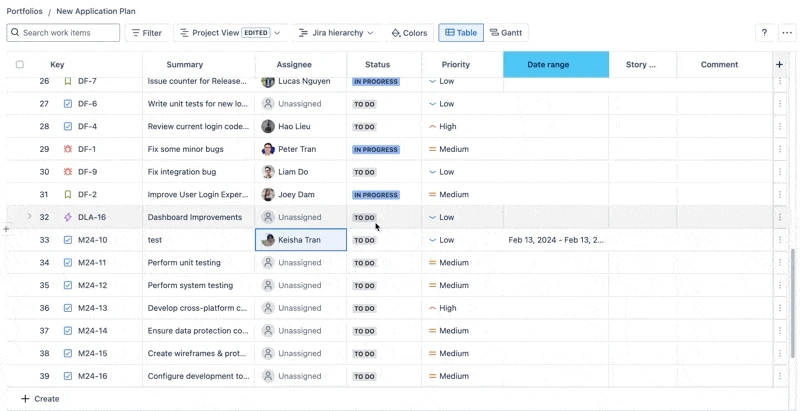Toggle the select all rows checkbox
This screenshot has height=411, width=800.
point(20,65)
